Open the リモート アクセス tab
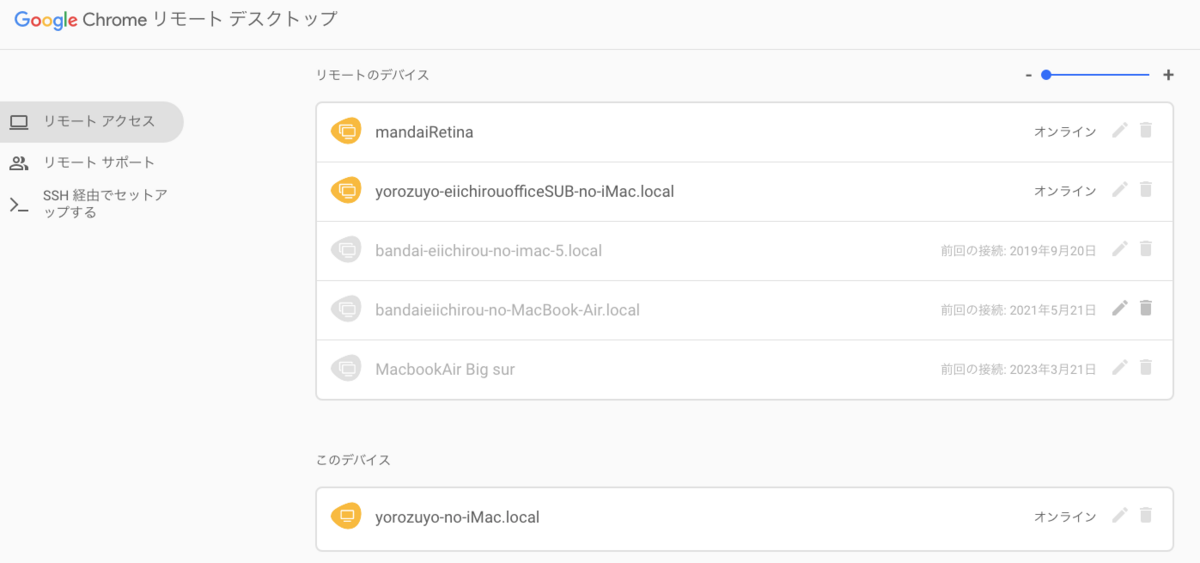This screenshot has width=1200, height=563. 91,122
